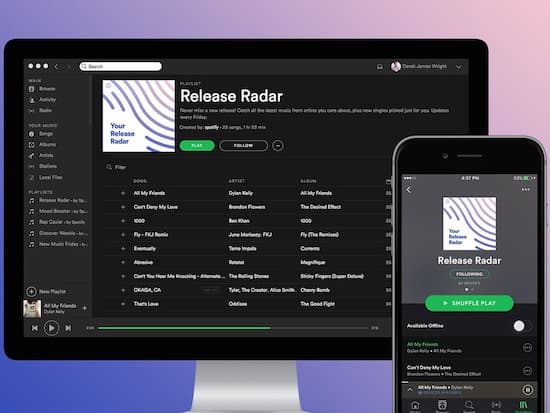Expand the phone's now playing bar chevron
The height and width of the screenshot is (413, 550).
pyautogui.click(x=410, y=389)
